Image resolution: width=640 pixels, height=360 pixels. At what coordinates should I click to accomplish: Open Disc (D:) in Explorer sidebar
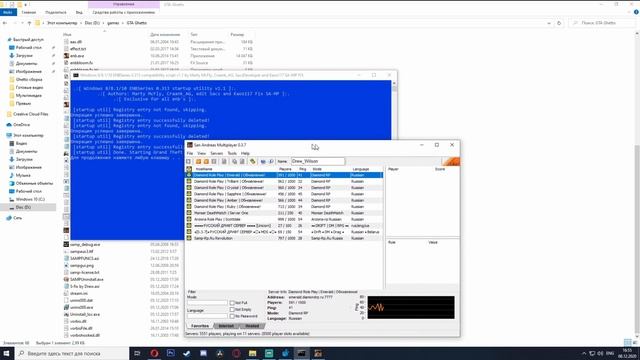click(x=23, y=207)
